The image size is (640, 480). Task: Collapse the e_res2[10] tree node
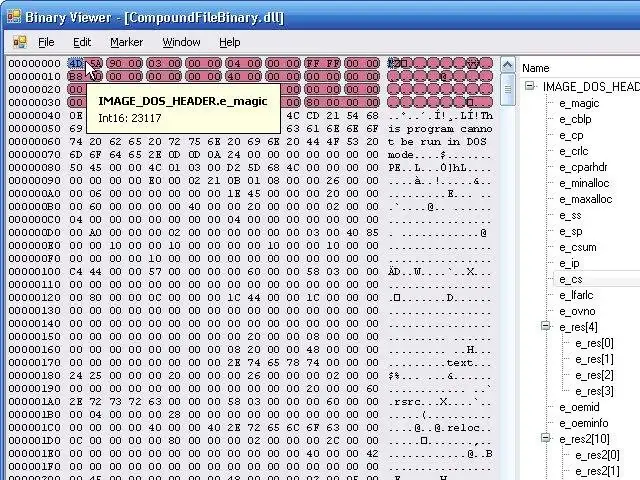(546, 438)
